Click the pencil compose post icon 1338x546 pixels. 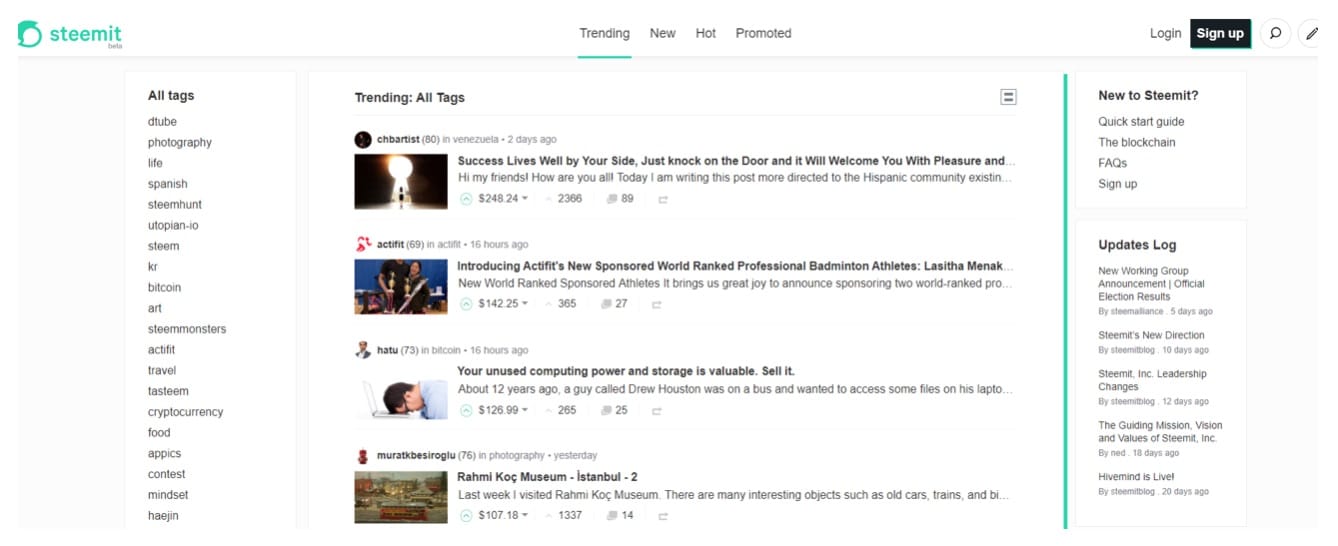pos(1311,33)
